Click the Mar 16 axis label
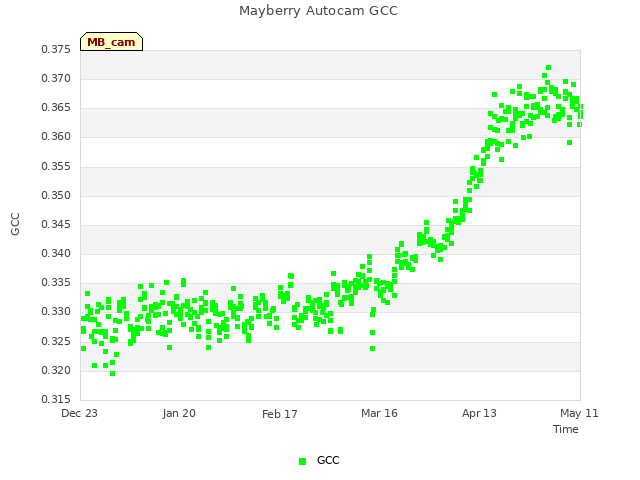Viewport: 640px width, 480px height. (x=379, y=413)
